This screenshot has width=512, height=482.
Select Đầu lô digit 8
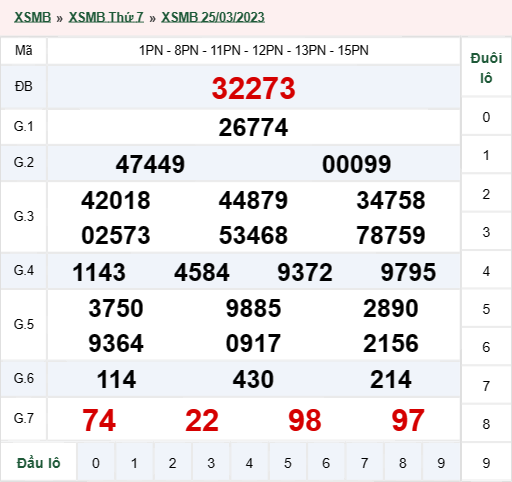click(x=403, y=463)
